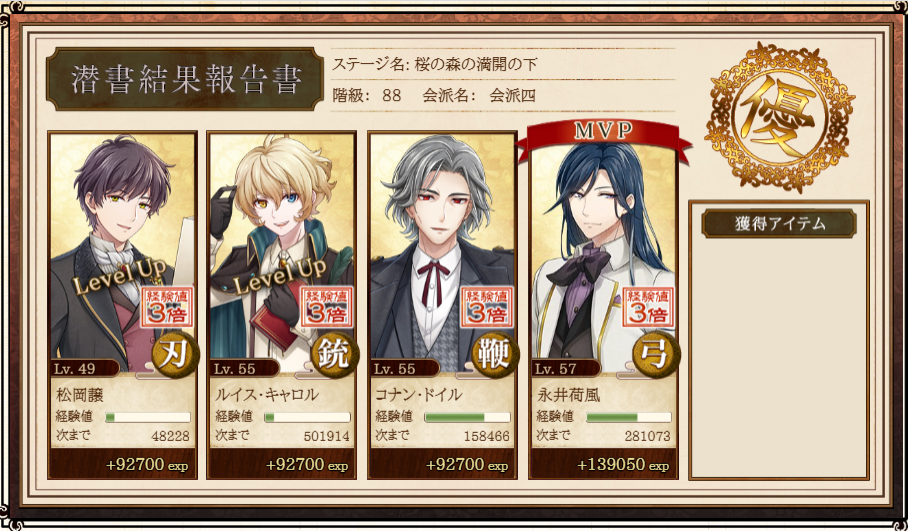Select 松岡譲's character portrait
Image resolution: width=908 pixels, height=531 pixels.
coord(122,247)
